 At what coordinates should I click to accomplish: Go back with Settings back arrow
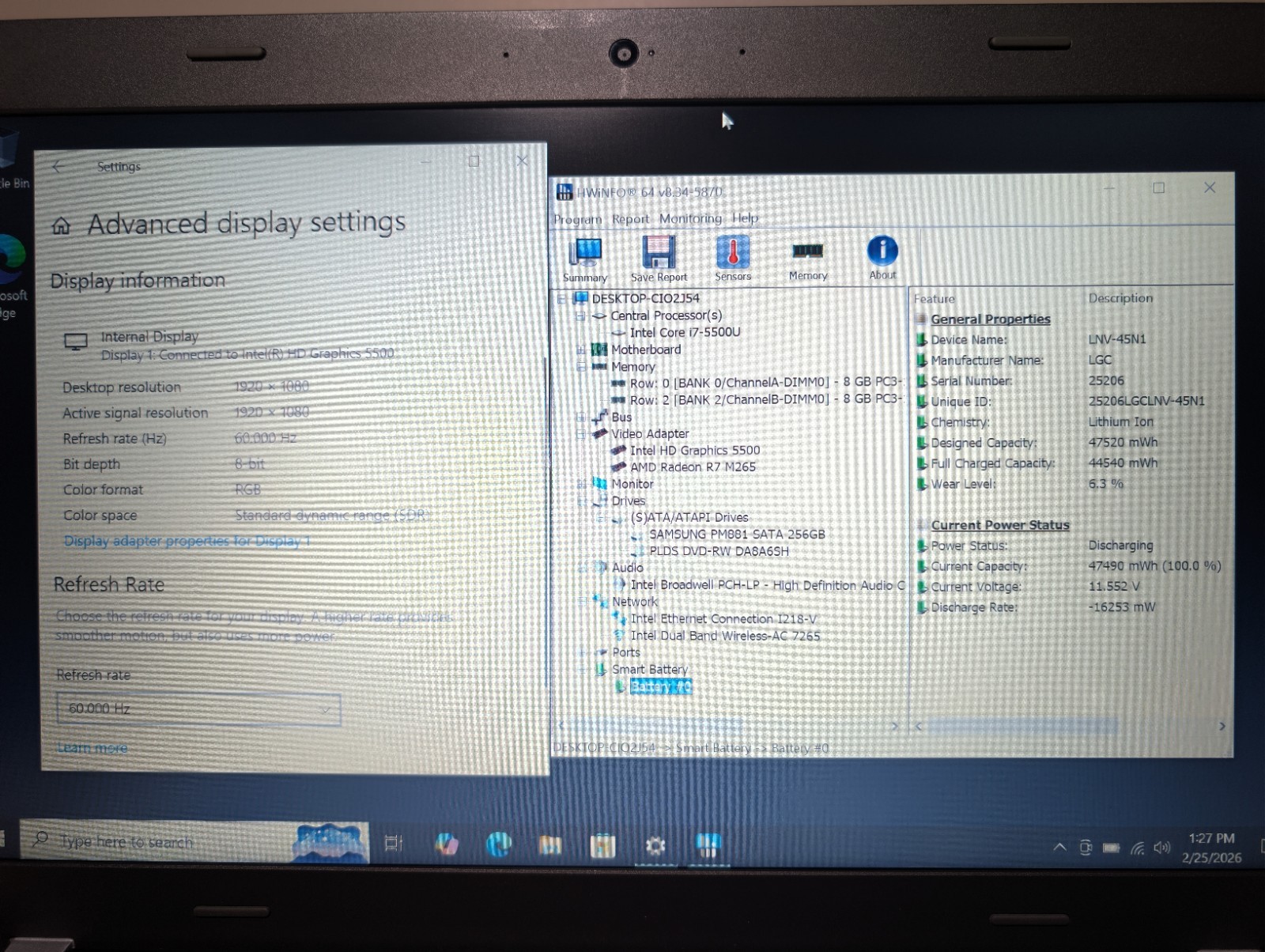58,166
